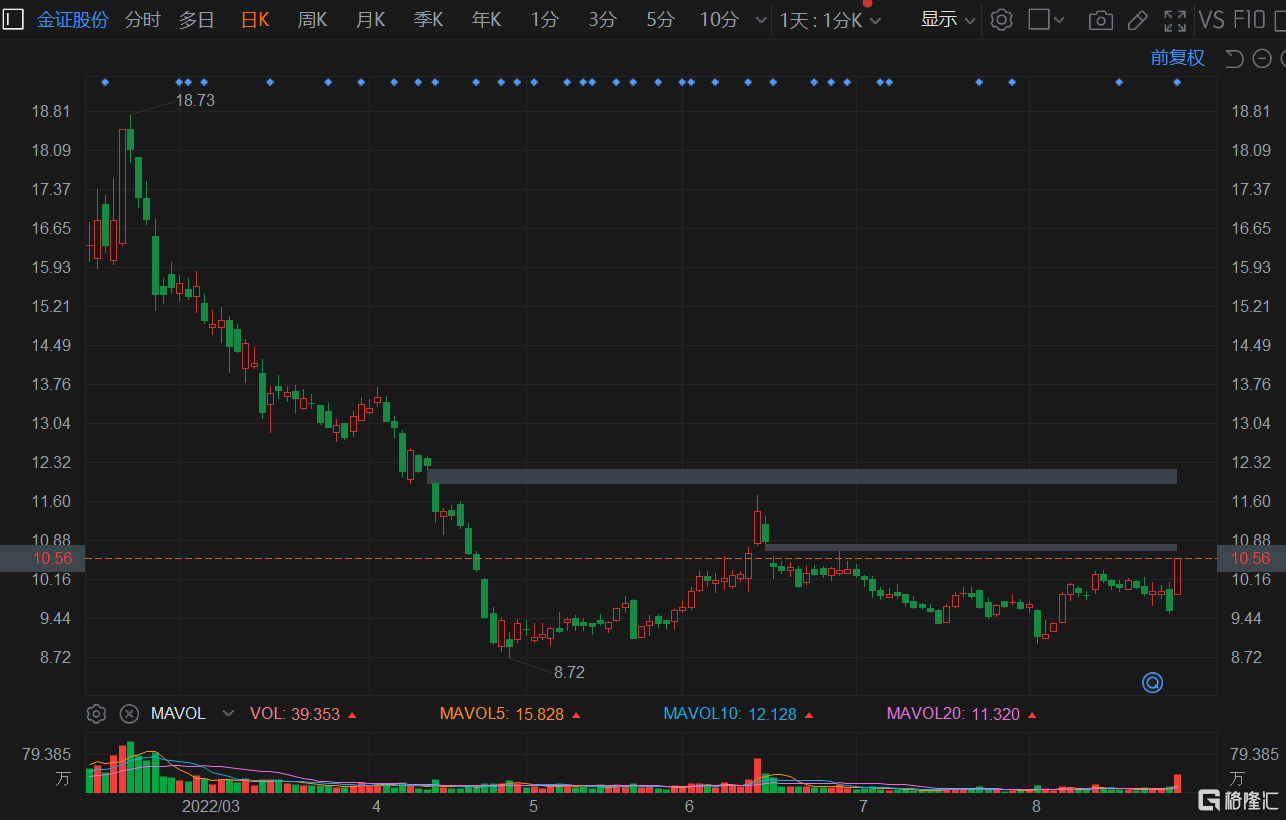The image size is (1286, 820).
Task: Open the 显示 display dropdown
Action: click(948, 19)
